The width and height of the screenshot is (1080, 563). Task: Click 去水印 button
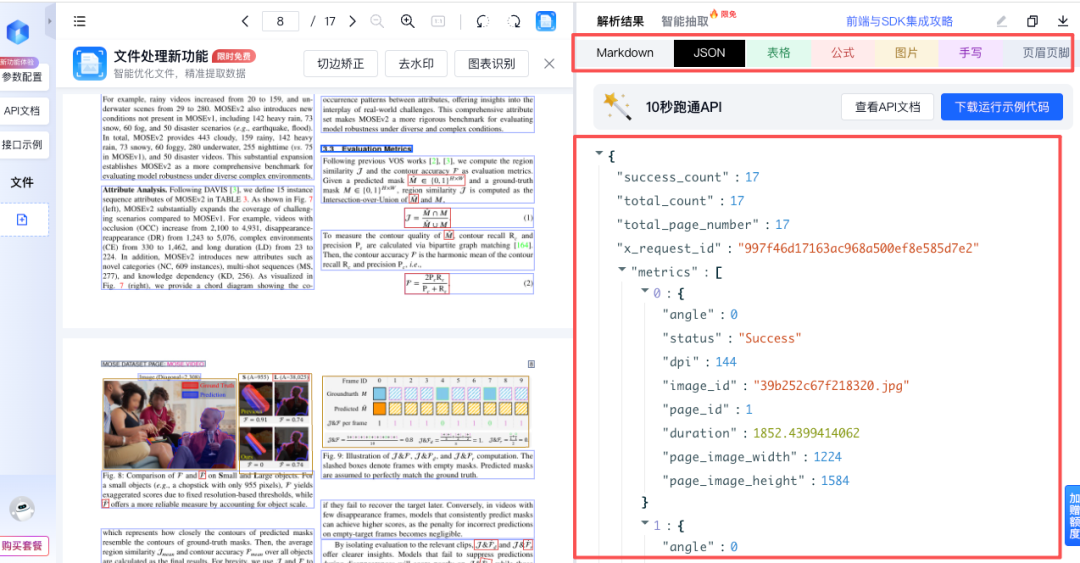coord(416,63)
